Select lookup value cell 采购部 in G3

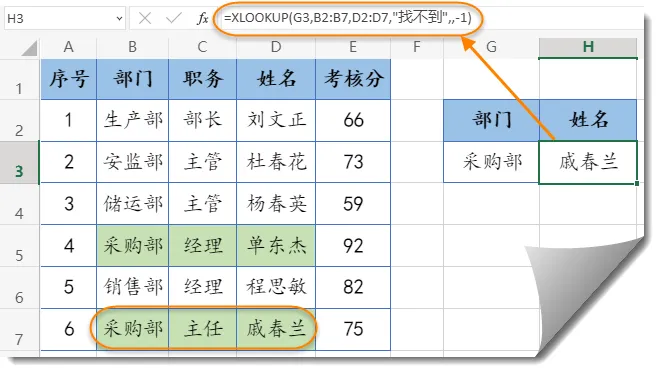(x=491, y=162)
